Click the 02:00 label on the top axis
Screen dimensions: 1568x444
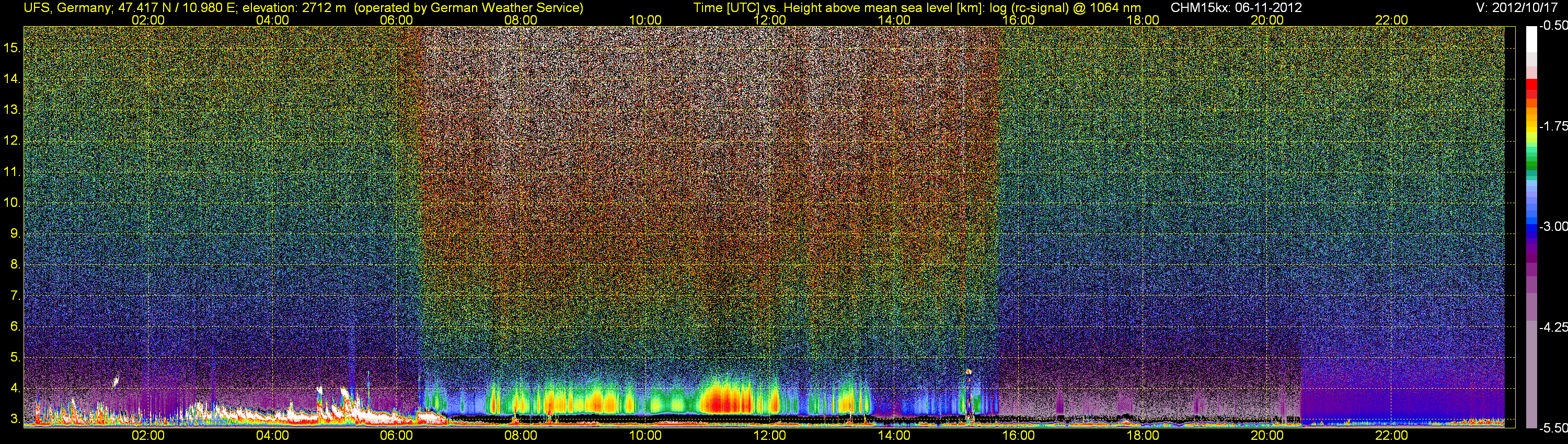pyautogui.click(x=148, y=20)
